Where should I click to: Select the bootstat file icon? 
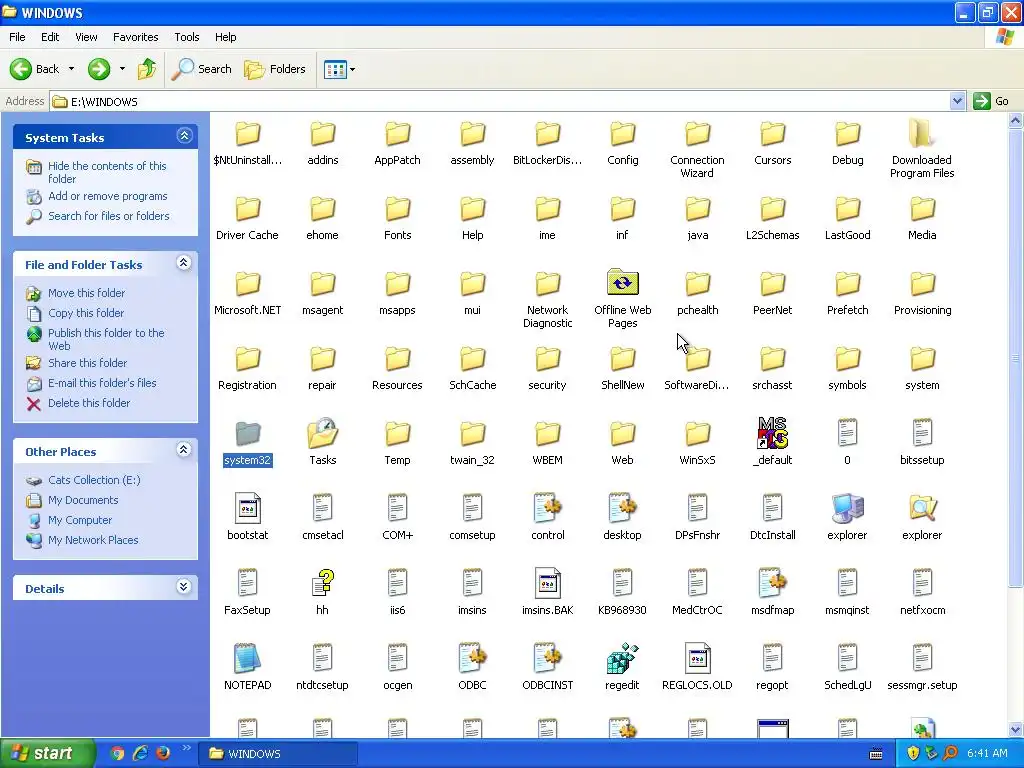coord(248,509)
